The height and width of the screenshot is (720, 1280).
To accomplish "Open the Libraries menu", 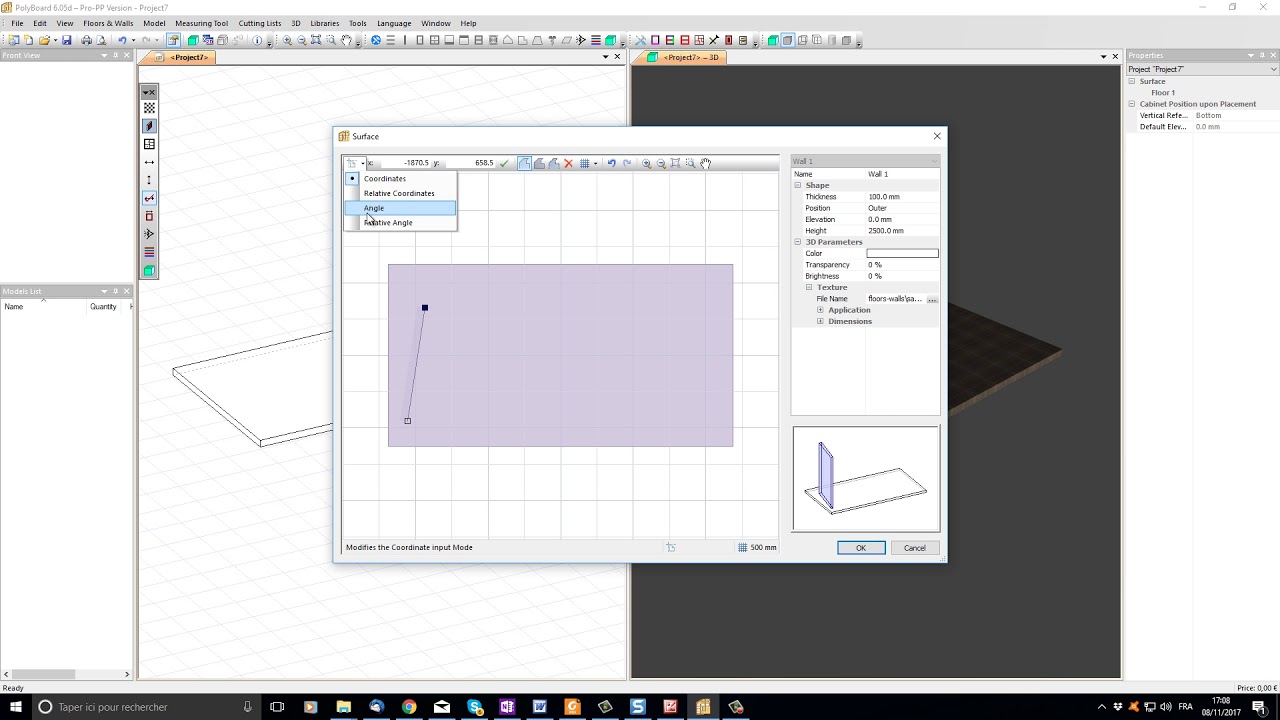I will tap(325, 23).
